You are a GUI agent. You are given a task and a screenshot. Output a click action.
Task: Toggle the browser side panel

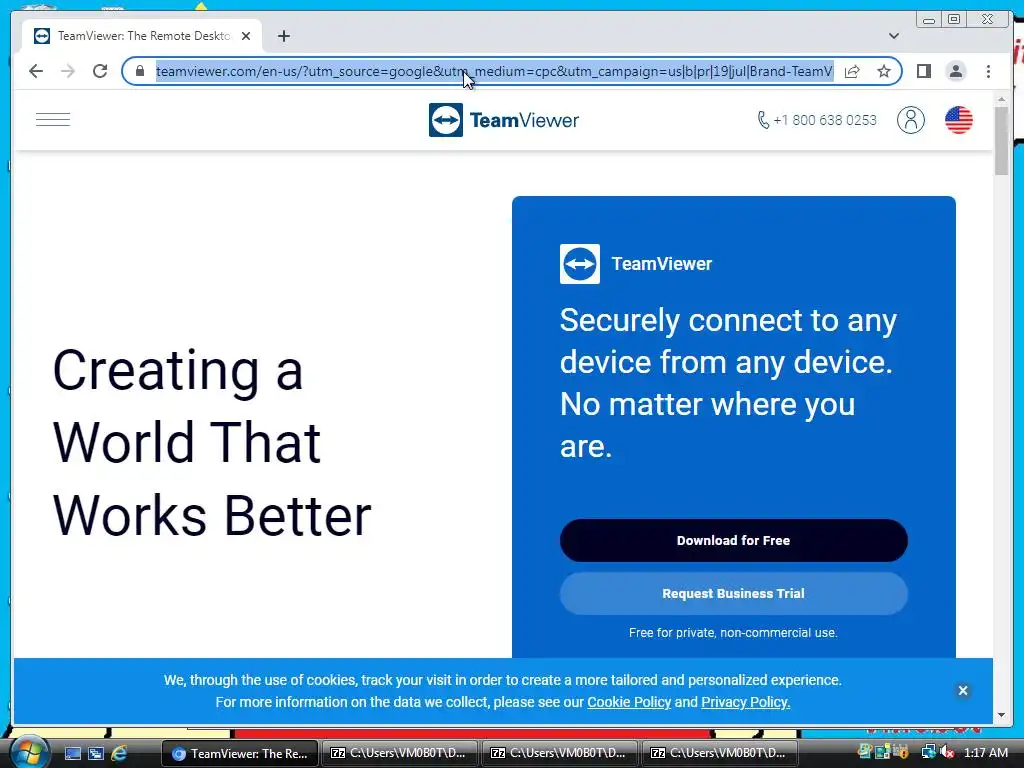(x=923, y=71)
